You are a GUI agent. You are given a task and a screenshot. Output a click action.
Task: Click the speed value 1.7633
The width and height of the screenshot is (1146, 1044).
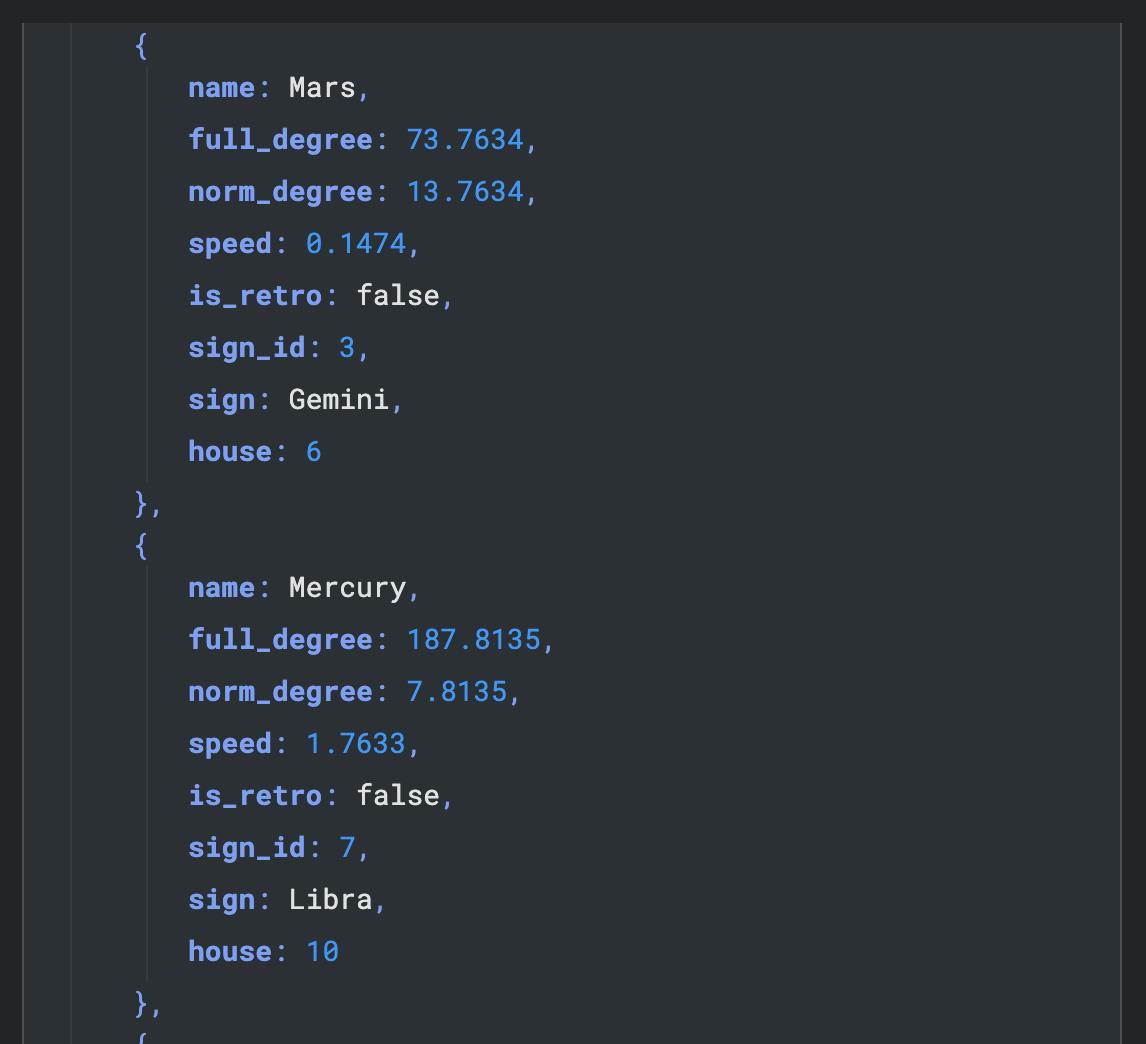[x=355, y=744]
